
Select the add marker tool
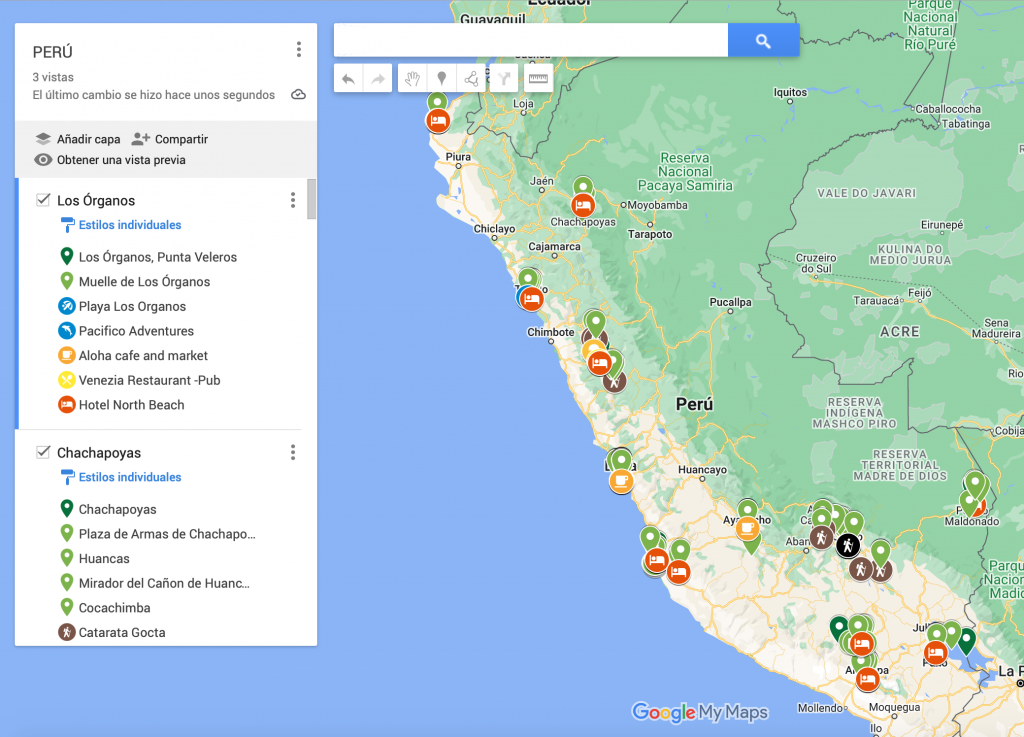[441, 79]
